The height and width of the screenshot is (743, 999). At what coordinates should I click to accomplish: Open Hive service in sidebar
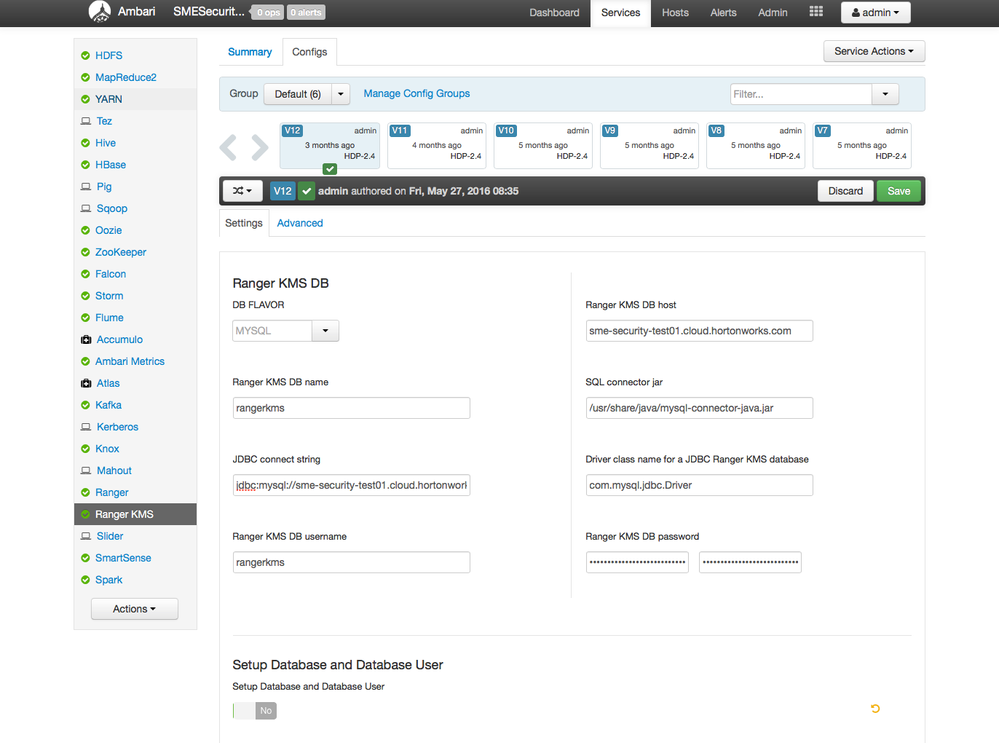pyautogui.click(x=106, y=143)
